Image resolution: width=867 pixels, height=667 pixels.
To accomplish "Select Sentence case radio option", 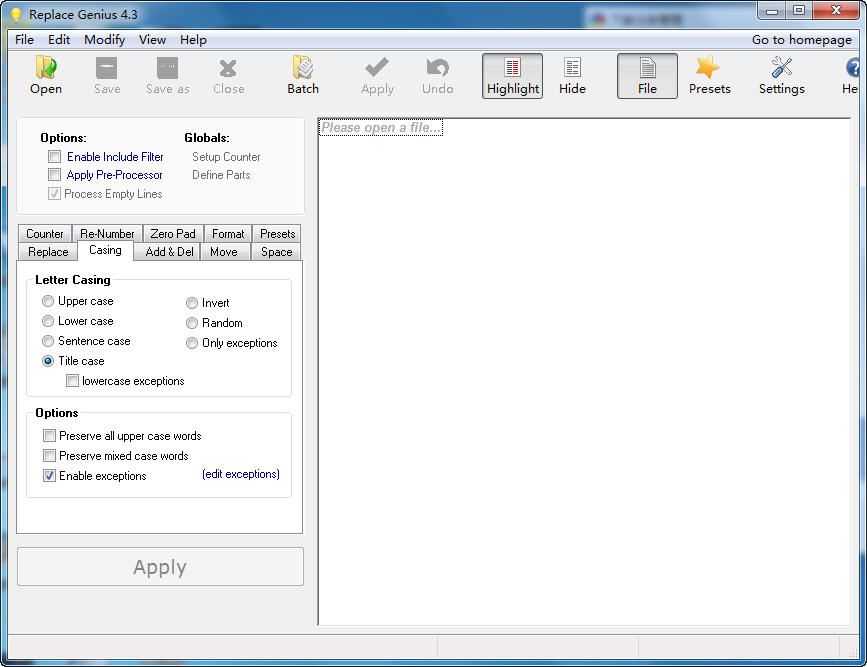I will click(x=48, y=341).
